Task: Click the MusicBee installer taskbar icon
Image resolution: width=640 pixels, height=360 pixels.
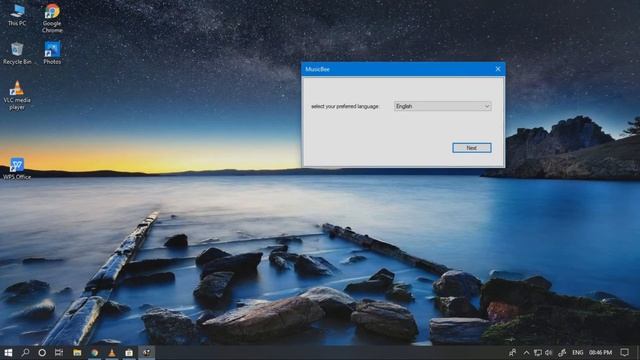Action: pyautogui.click(x=147, y=352)
